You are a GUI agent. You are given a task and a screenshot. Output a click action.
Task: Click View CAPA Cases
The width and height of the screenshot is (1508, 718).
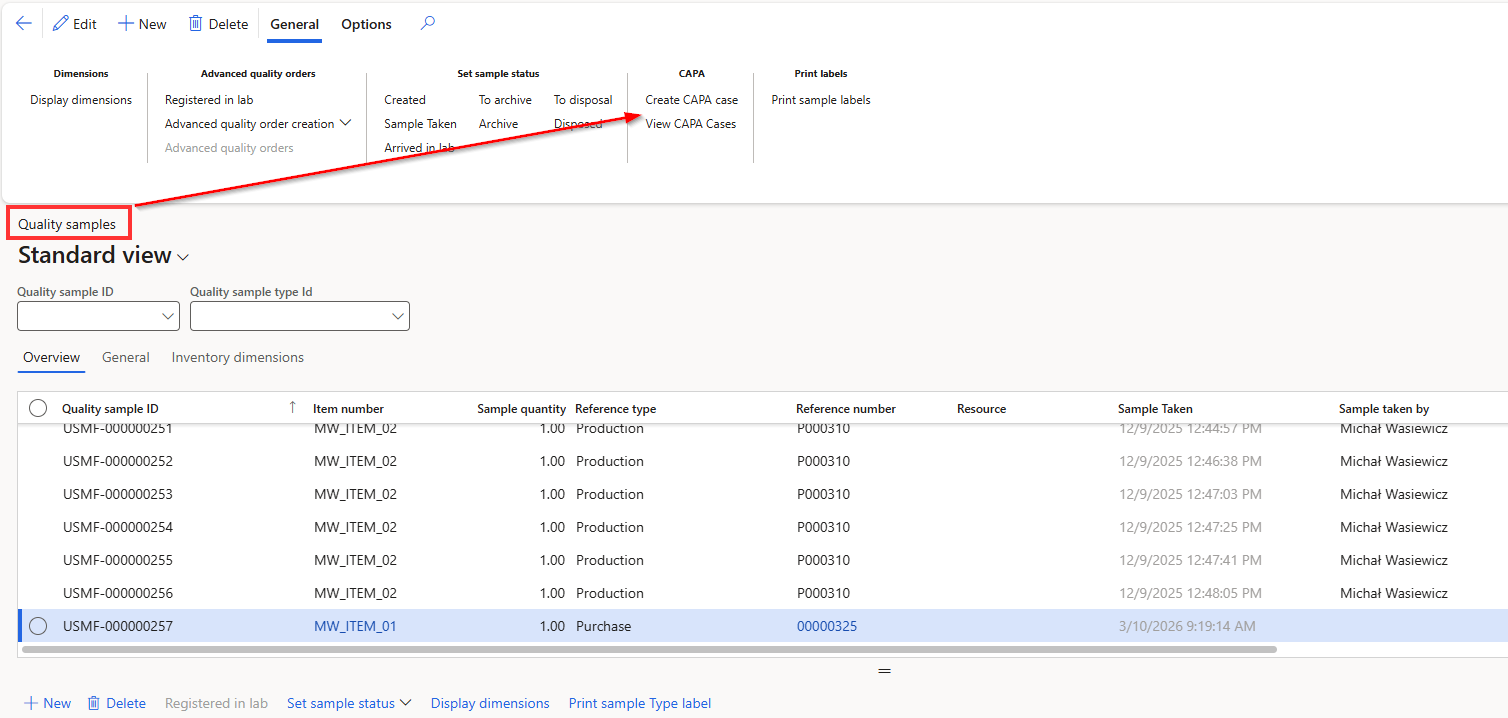coord(691,124)
